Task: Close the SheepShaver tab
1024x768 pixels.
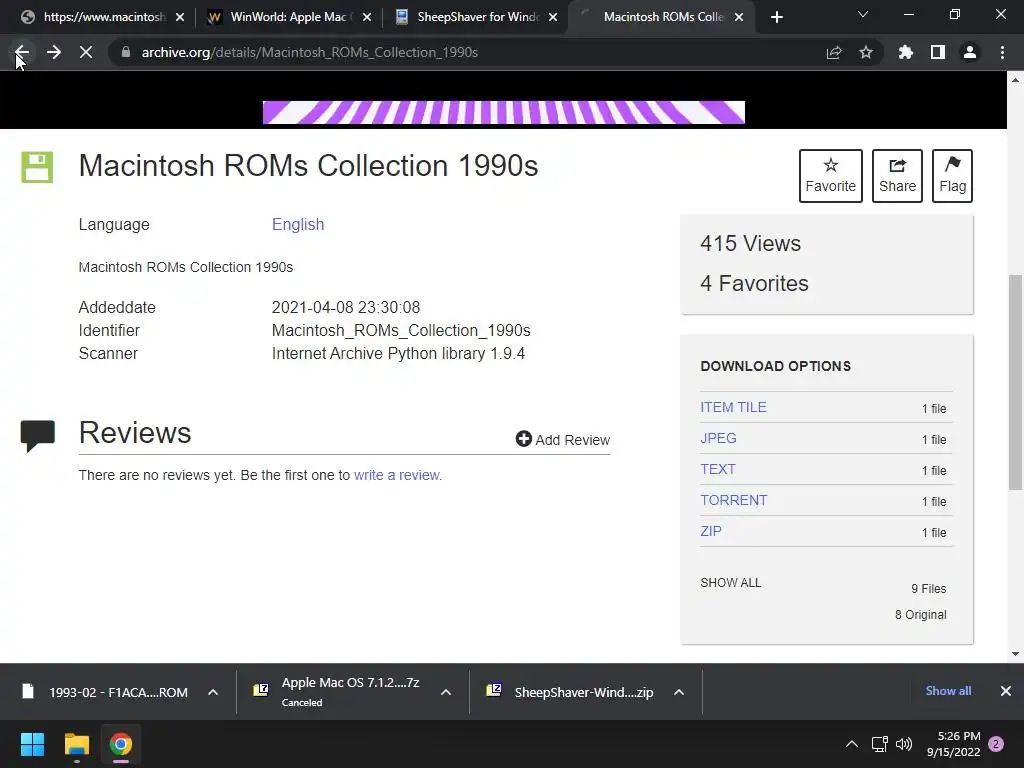Action: pos(553,17)
